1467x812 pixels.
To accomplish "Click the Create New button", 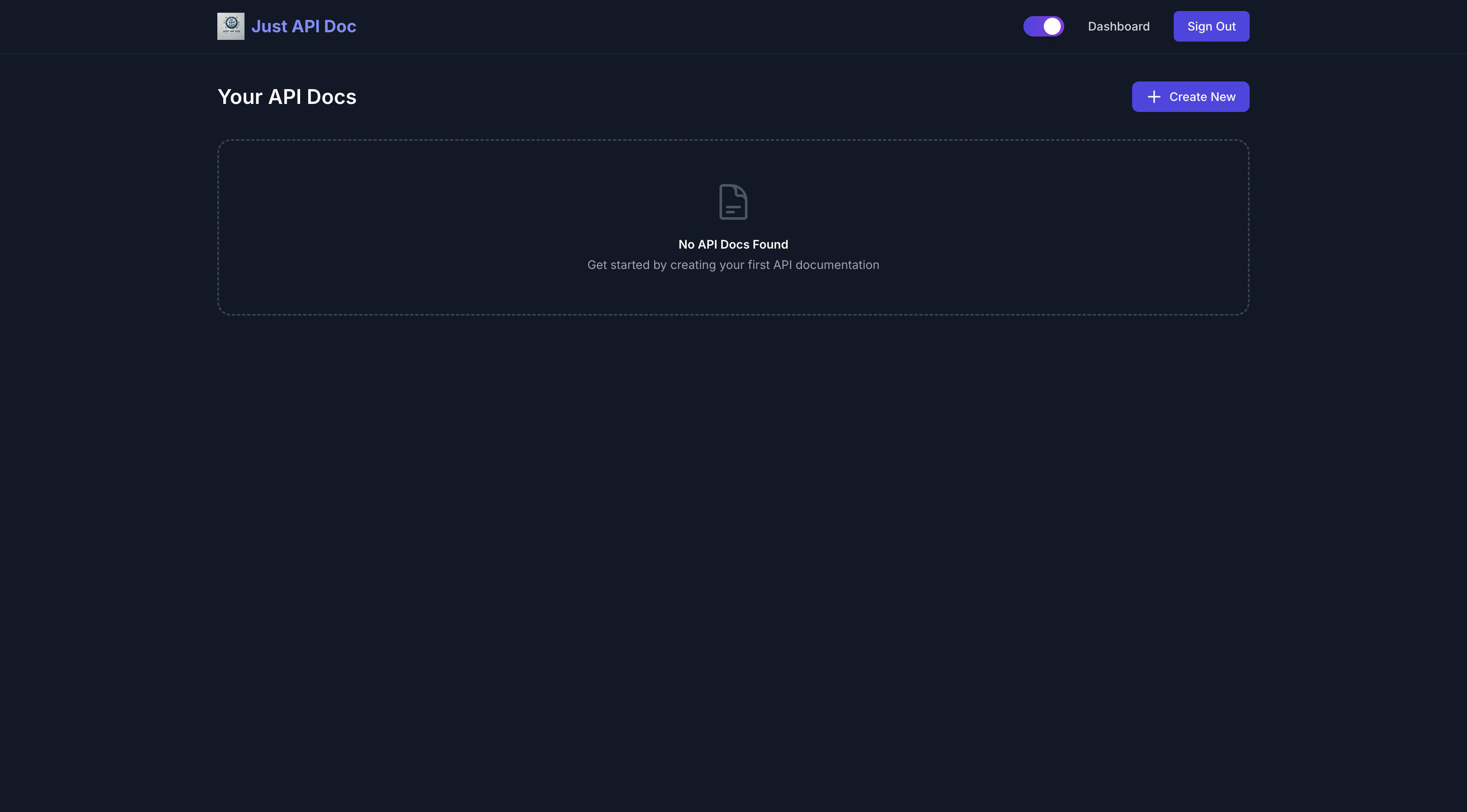I will pos(1190,97).
